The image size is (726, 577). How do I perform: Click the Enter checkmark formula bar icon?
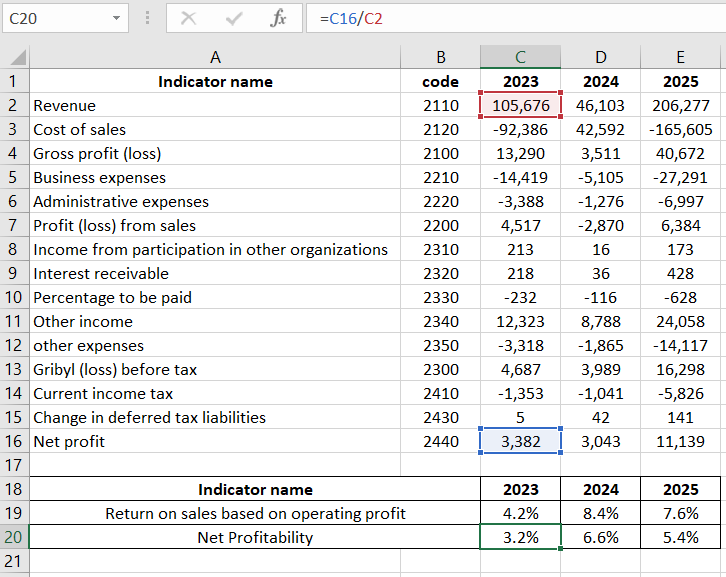pos(234,19)
